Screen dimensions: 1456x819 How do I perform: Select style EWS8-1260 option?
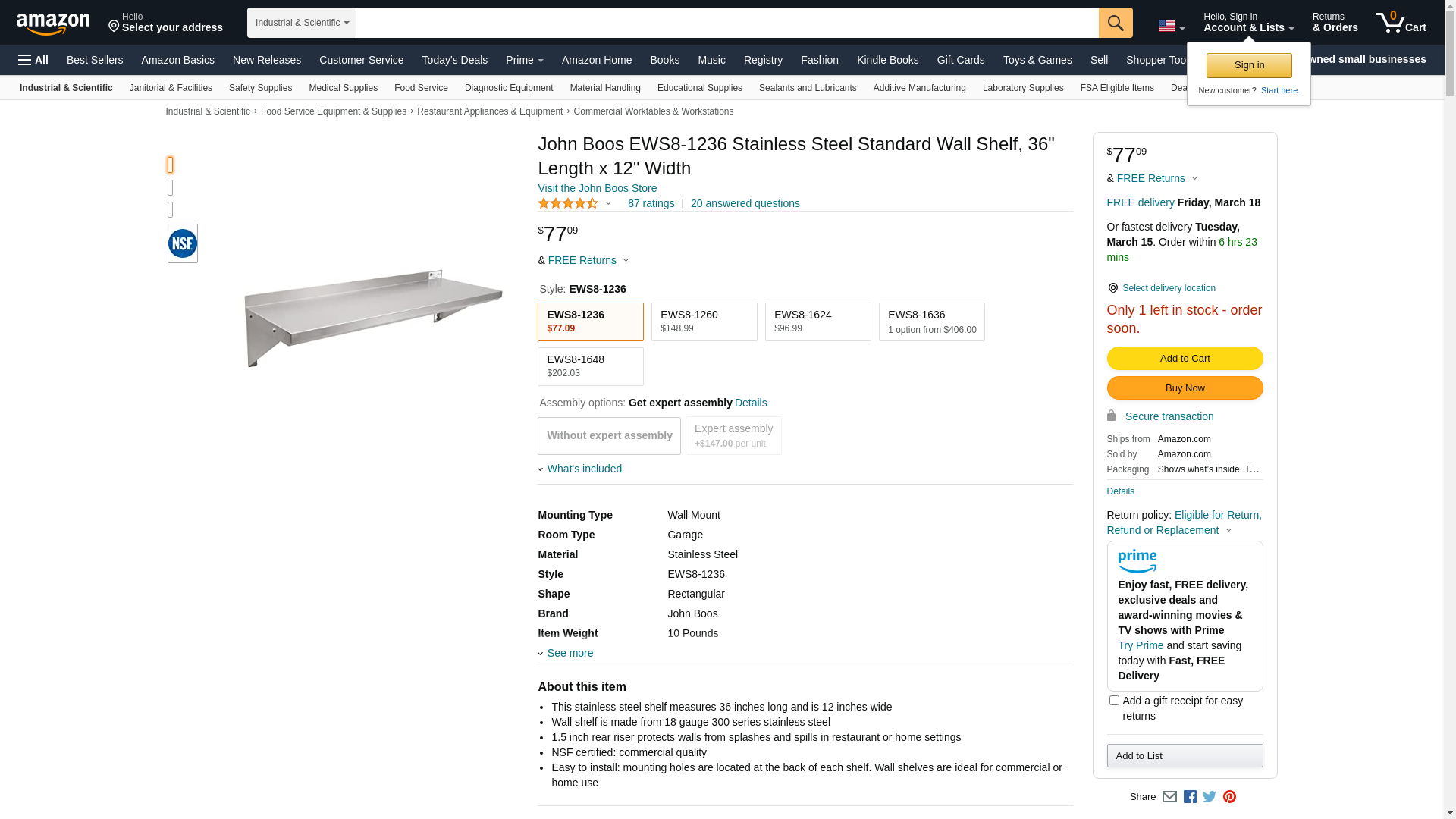tap(704, 322)
